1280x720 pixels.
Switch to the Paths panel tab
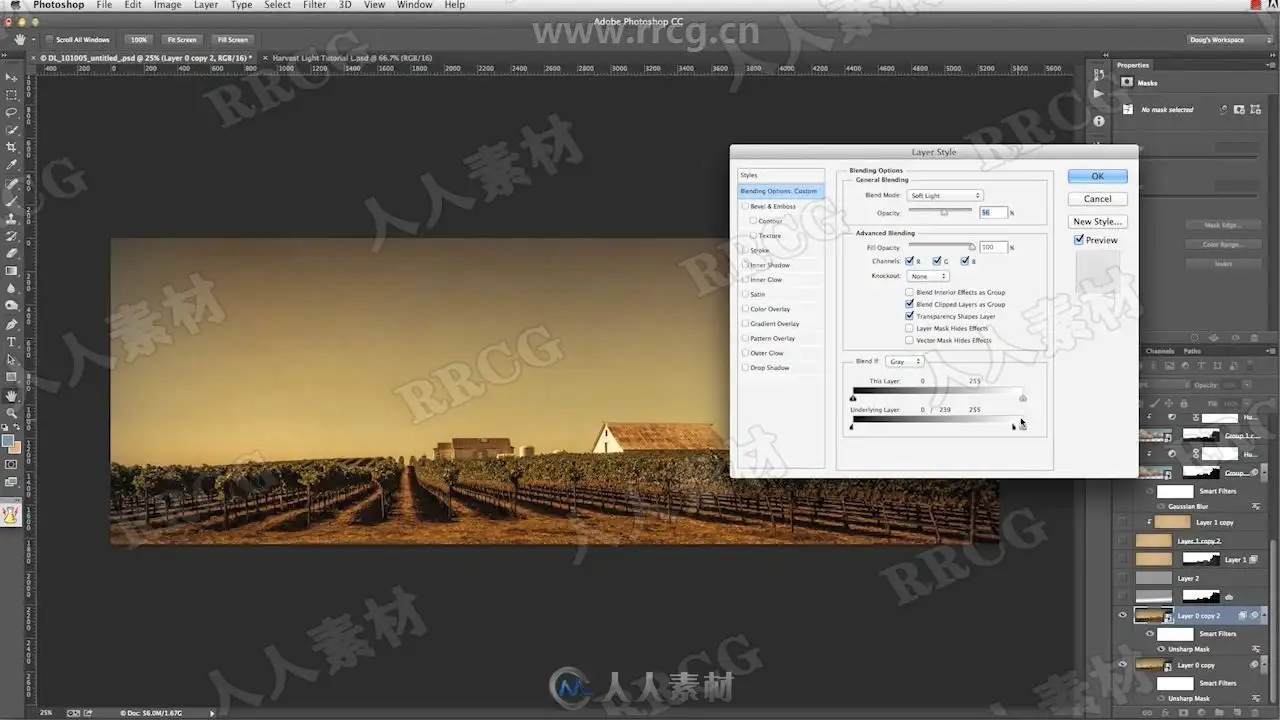click(1192, 351)
